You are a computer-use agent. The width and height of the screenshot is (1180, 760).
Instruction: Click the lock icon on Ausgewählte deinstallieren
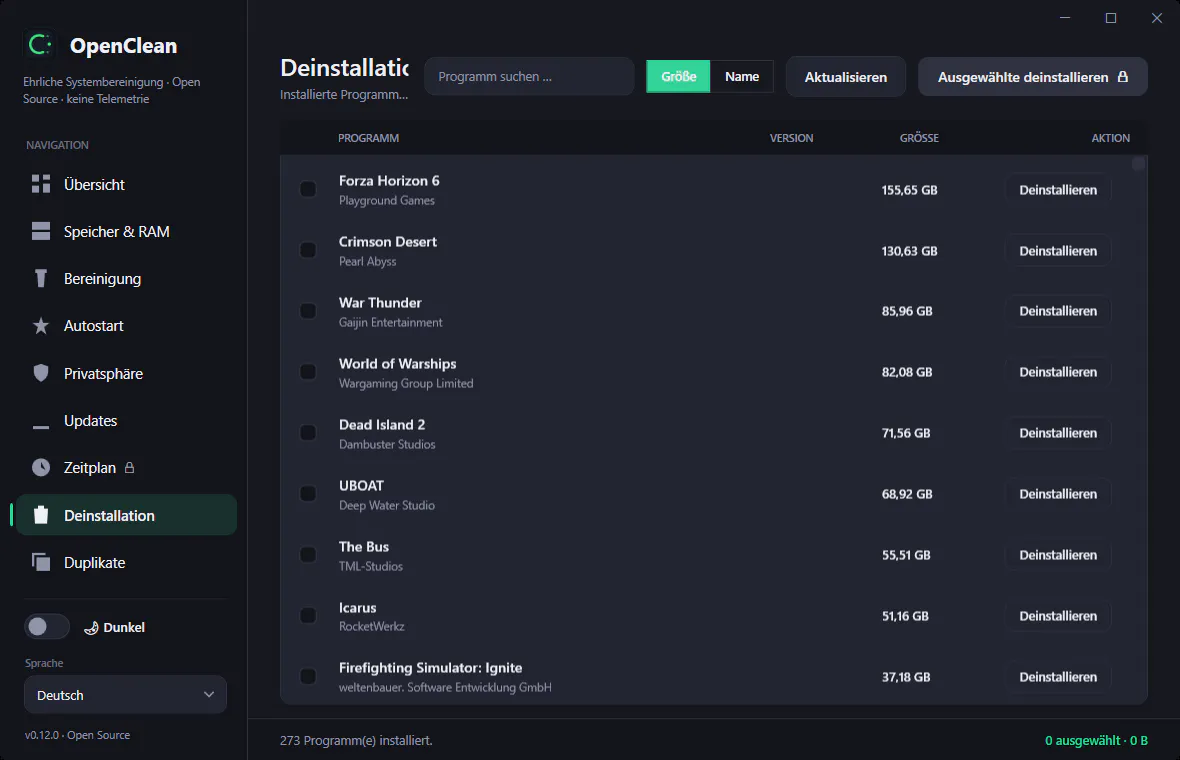(1123, 77)
